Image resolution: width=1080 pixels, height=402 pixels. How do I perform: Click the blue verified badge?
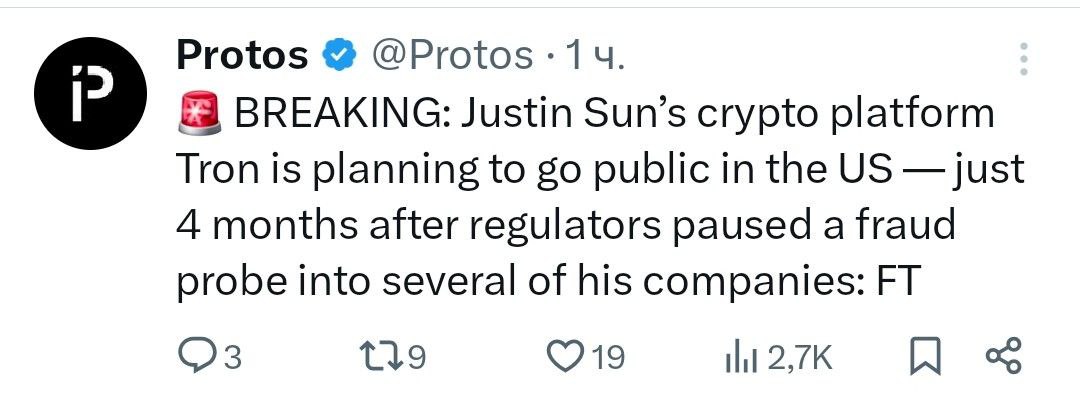(339, 56)
